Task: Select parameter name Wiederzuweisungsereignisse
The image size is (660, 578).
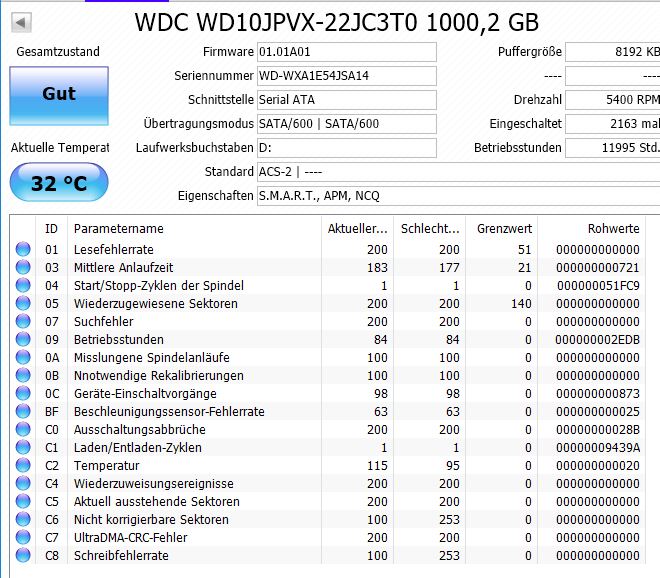Action: (x=154, y=484)
